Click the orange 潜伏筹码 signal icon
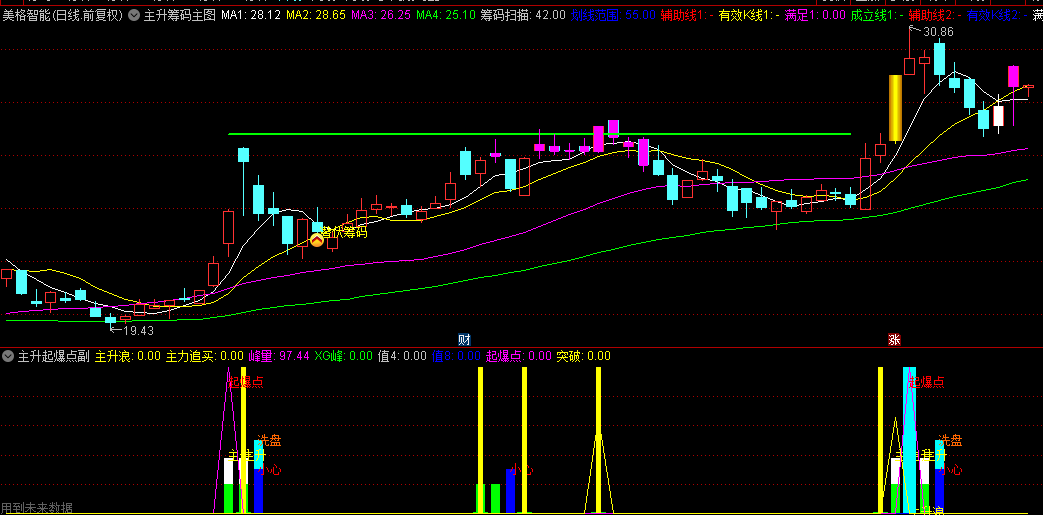Image resolution: width=1043 pixels, height=515 pixels. pos(317,240)
